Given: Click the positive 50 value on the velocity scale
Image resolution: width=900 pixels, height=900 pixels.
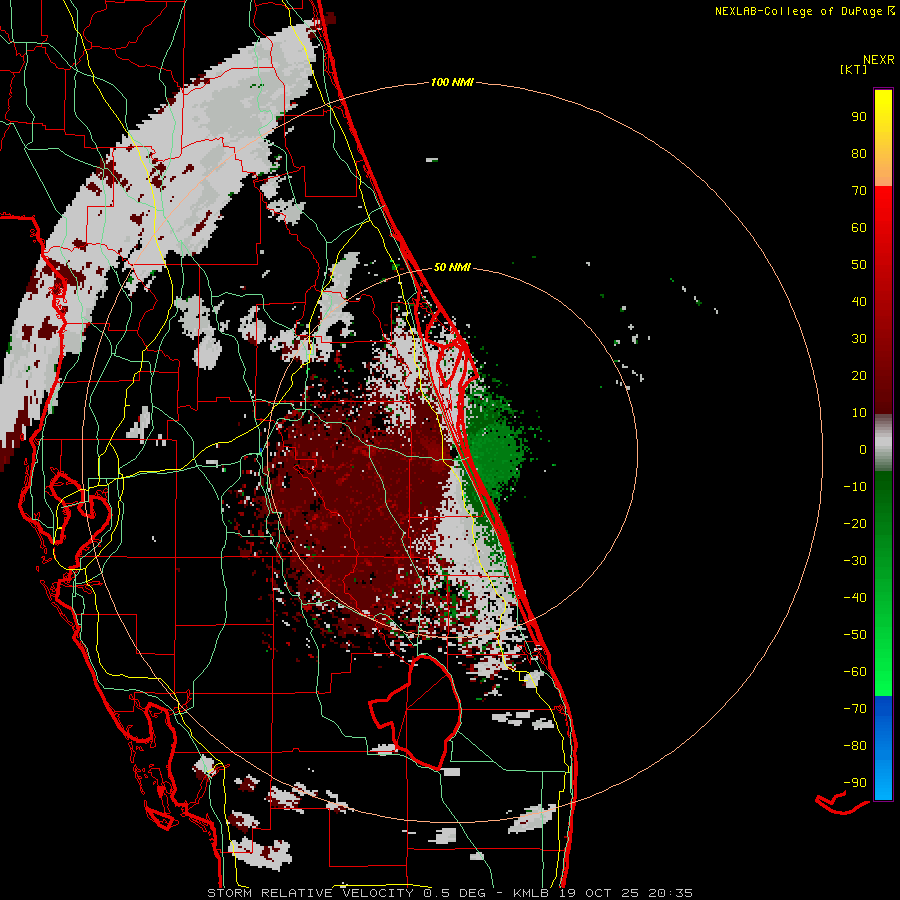Looking at the screenshot, I should coord(859,265).
